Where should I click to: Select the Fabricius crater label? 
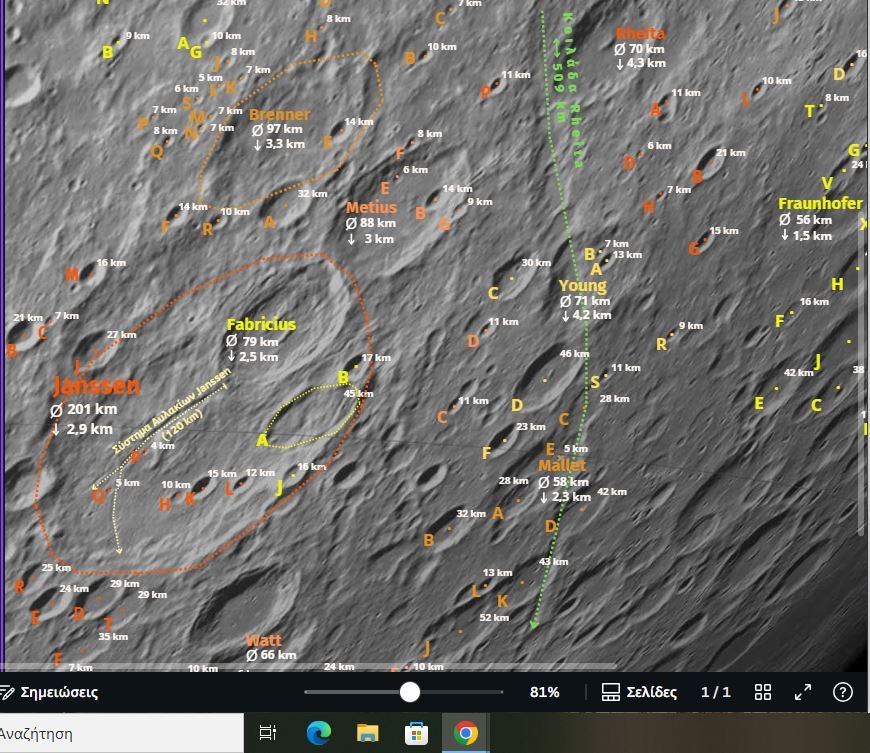pyautogui.click(x=261, y=324)
